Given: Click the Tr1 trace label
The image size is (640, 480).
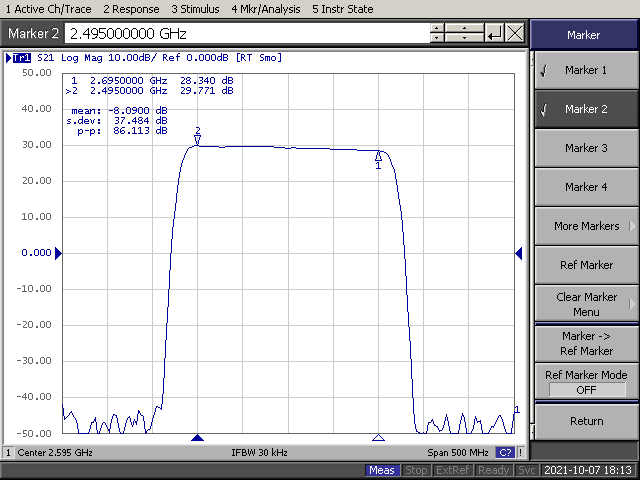Looking at the screenshot, I should tap(20, 58).
